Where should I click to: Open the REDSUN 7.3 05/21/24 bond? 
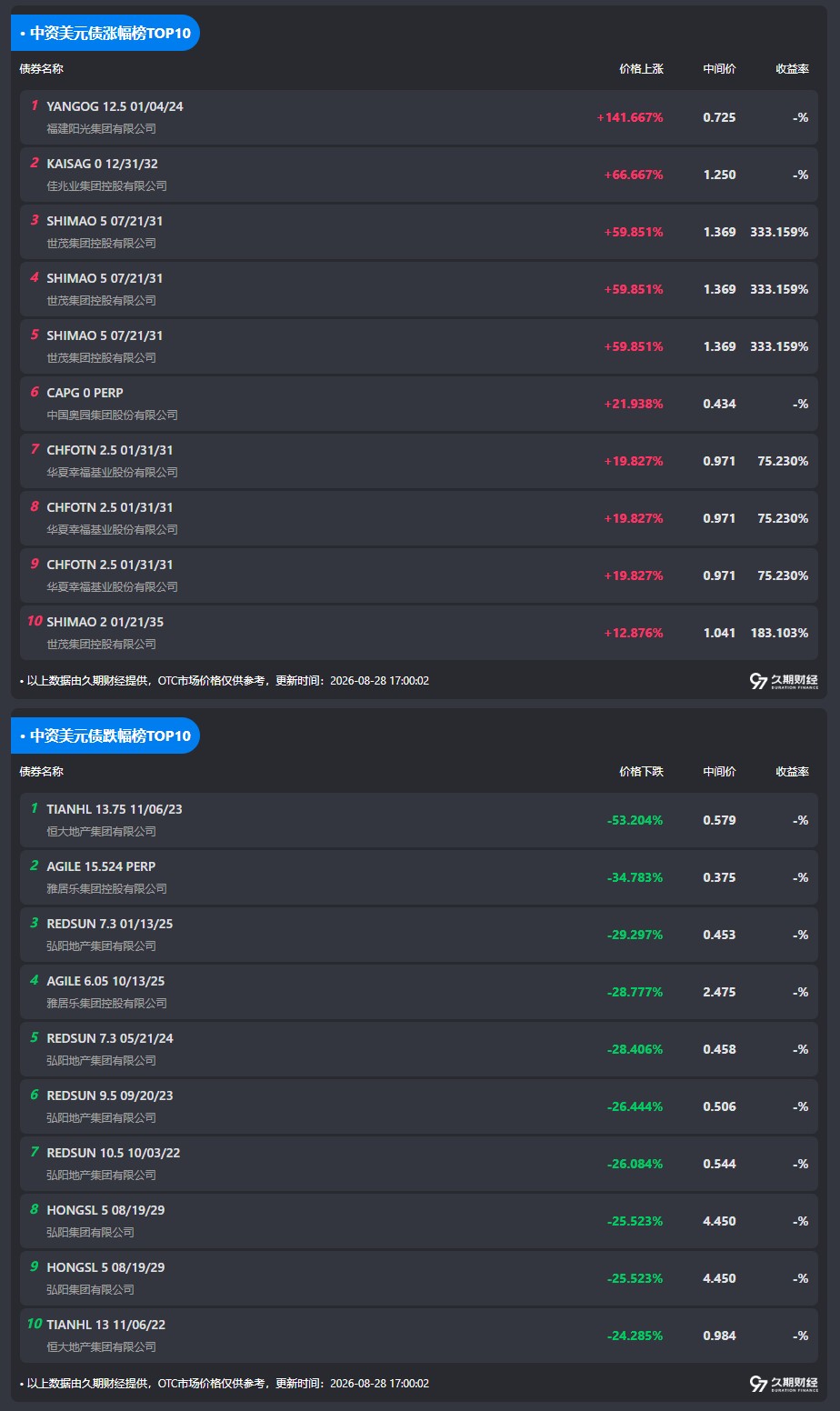419,1049
